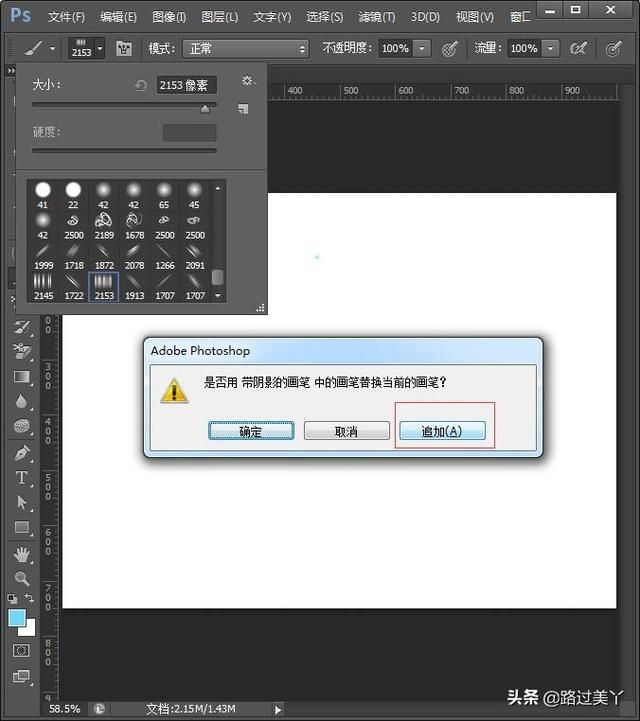This screenshot has width=640, height=721.
Task: Open 3D(D) menu
Action: pyautogui.click(x=425, y=17)
